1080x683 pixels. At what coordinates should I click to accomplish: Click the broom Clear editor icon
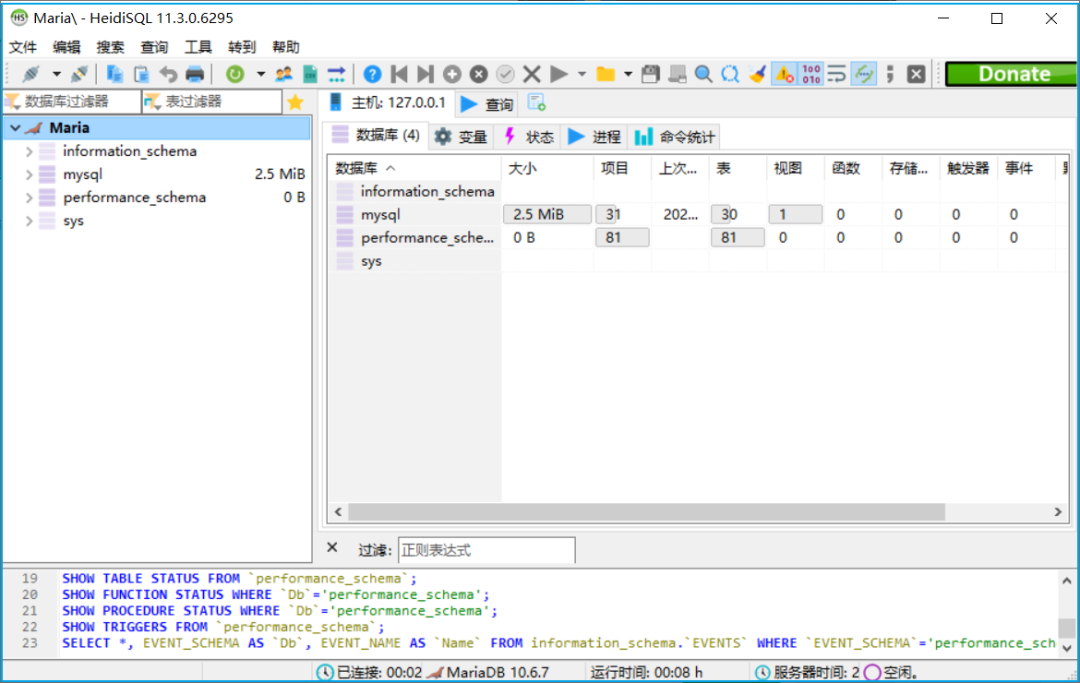(758, 74)
